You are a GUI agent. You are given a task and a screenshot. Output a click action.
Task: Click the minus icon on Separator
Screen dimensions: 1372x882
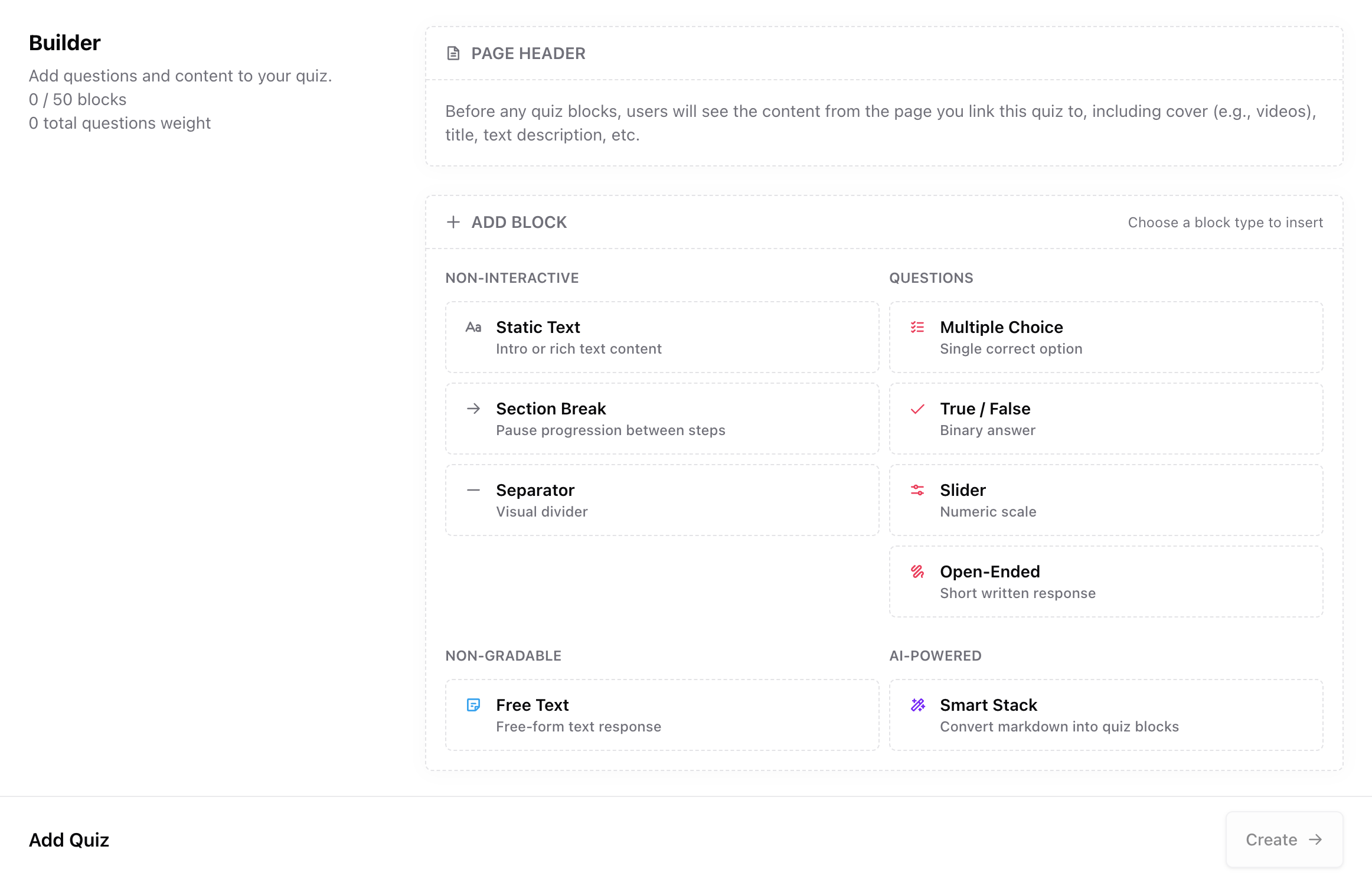[473, 489]
